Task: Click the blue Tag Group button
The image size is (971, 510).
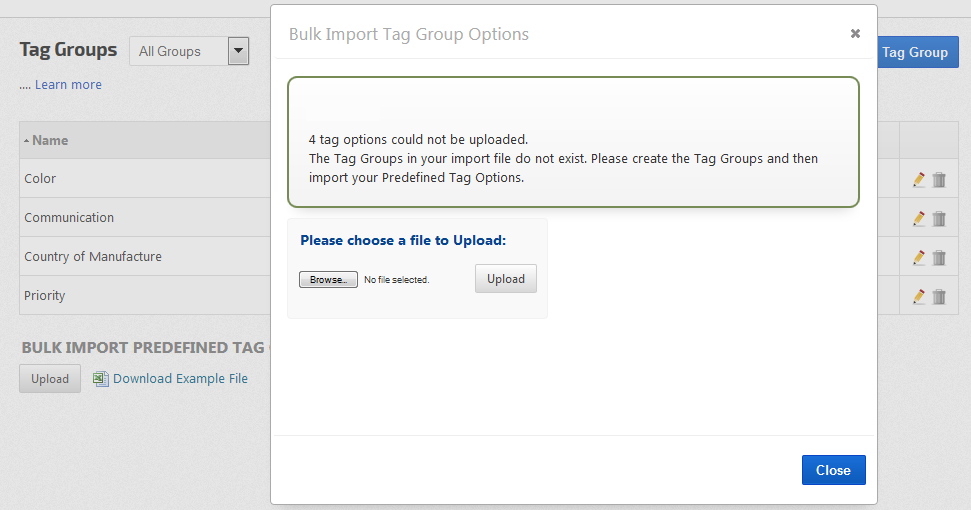Action: pos(916,53)
